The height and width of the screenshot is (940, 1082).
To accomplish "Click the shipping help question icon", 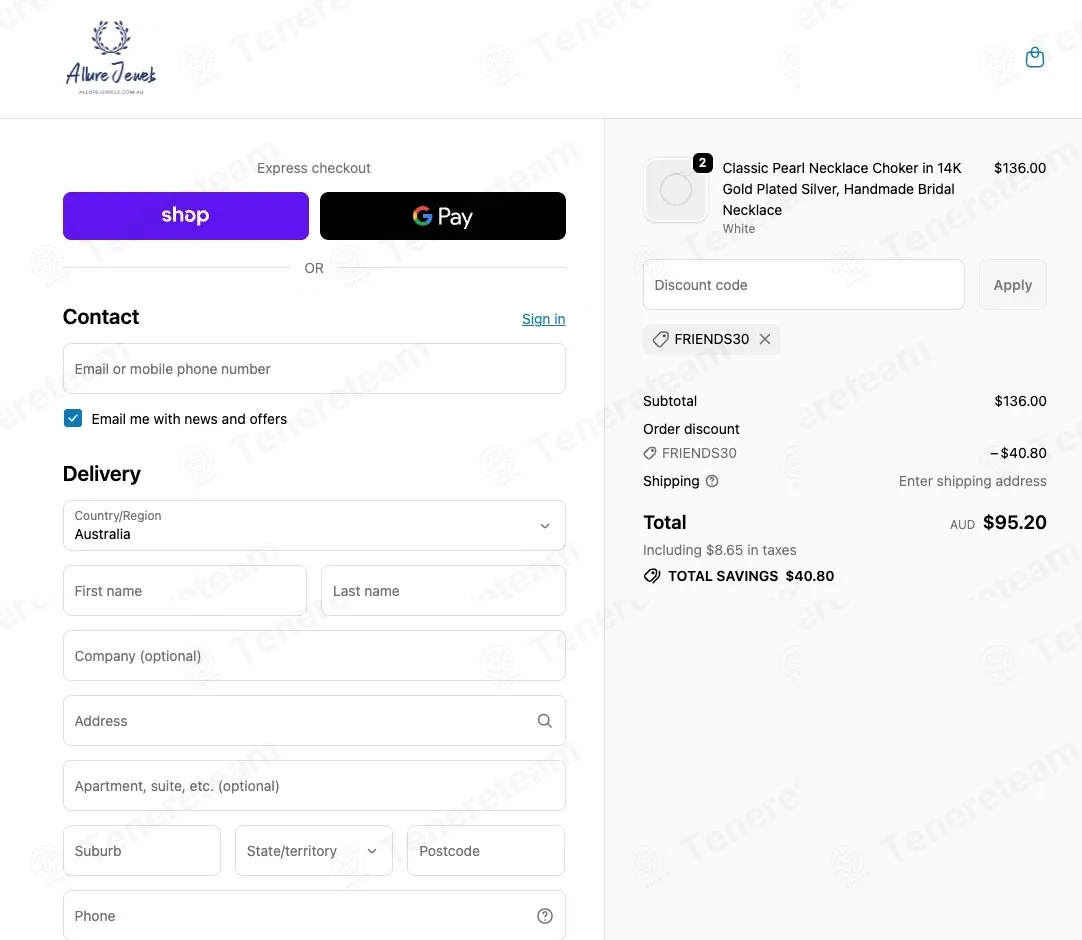I will pyautogui.click(x=712, y=481).
